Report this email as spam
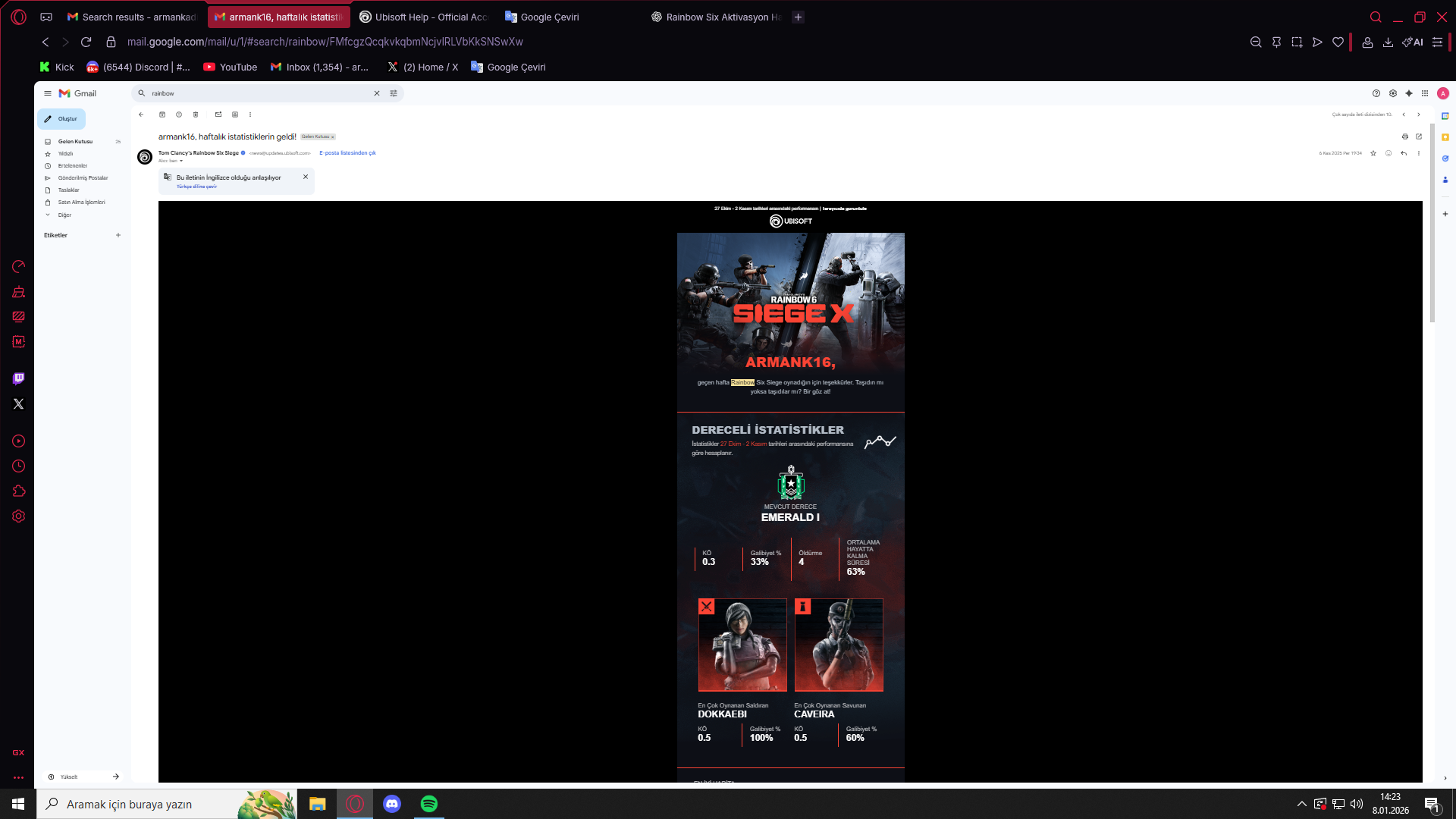This screenshot has height=819, width=1456. [179, 115]
